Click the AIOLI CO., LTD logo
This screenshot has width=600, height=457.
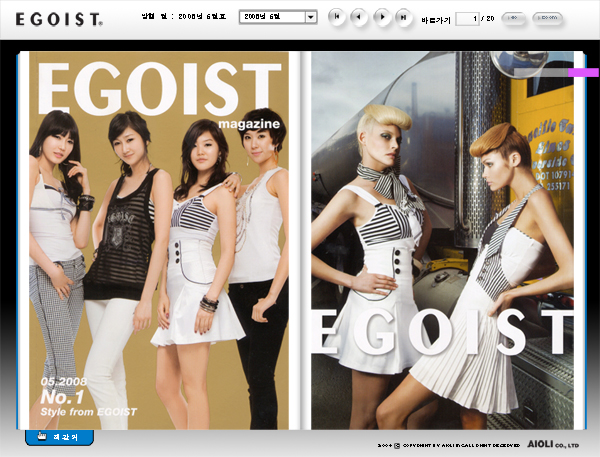(553, 444)
